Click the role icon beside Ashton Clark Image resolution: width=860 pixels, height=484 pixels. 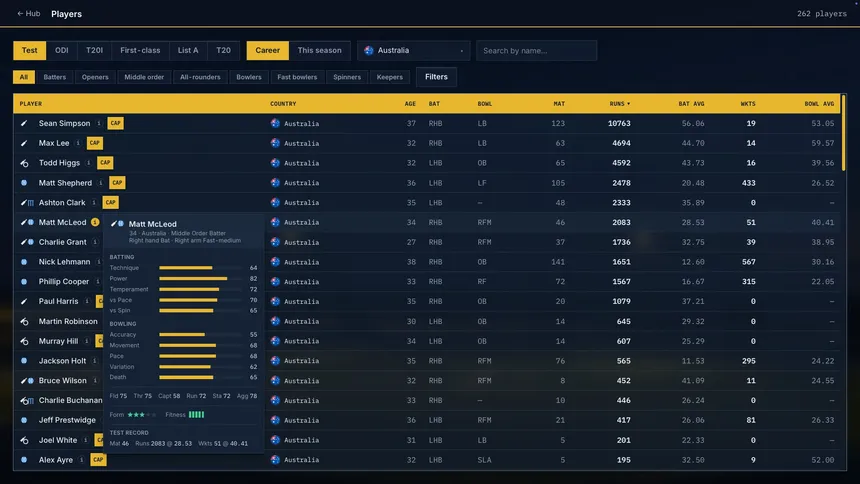[27, 202]
